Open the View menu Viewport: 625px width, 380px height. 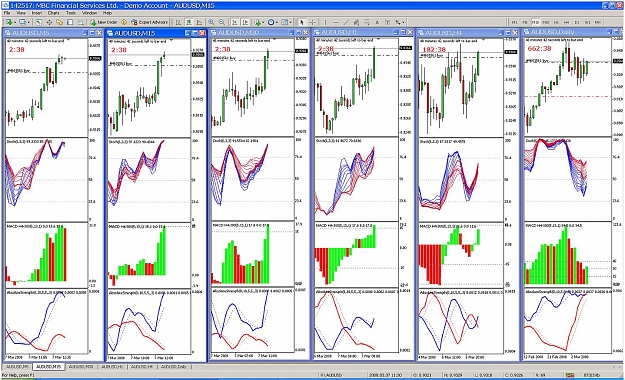[21, 13]
